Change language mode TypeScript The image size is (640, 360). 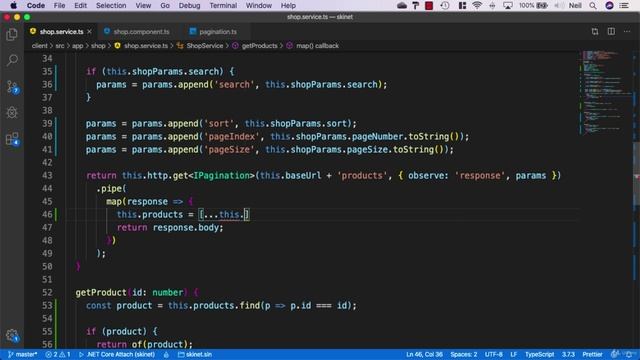coord(539,354)
